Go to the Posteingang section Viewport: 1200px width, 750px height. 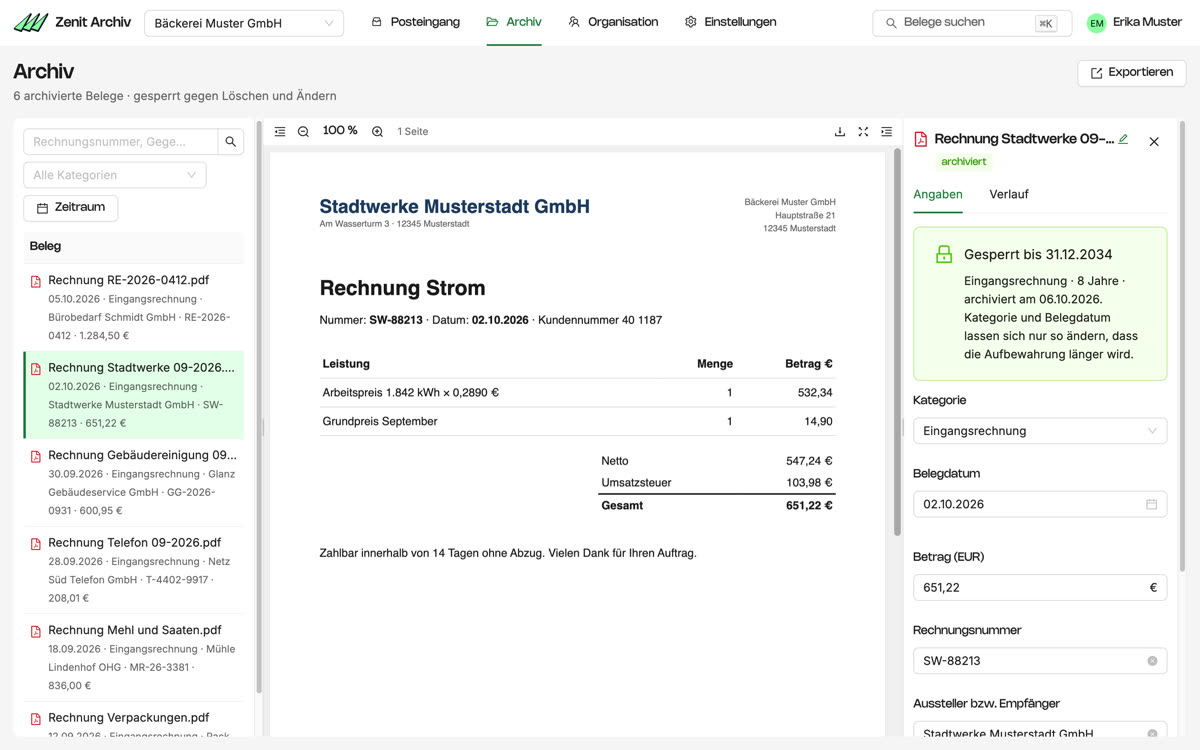coord(415,22)
